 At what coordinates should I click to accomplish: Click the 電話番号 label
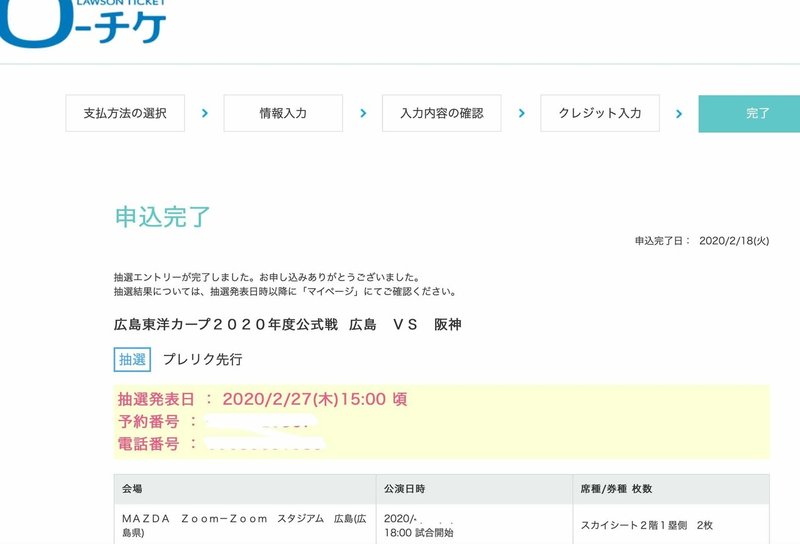tap(148, 444)
